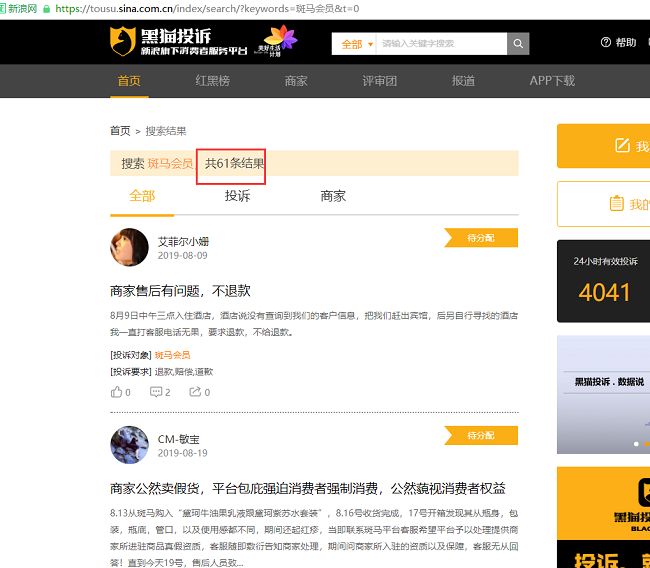Open 红黑榜 navigation item
650x568 pixels.
(x=213, y=80)
